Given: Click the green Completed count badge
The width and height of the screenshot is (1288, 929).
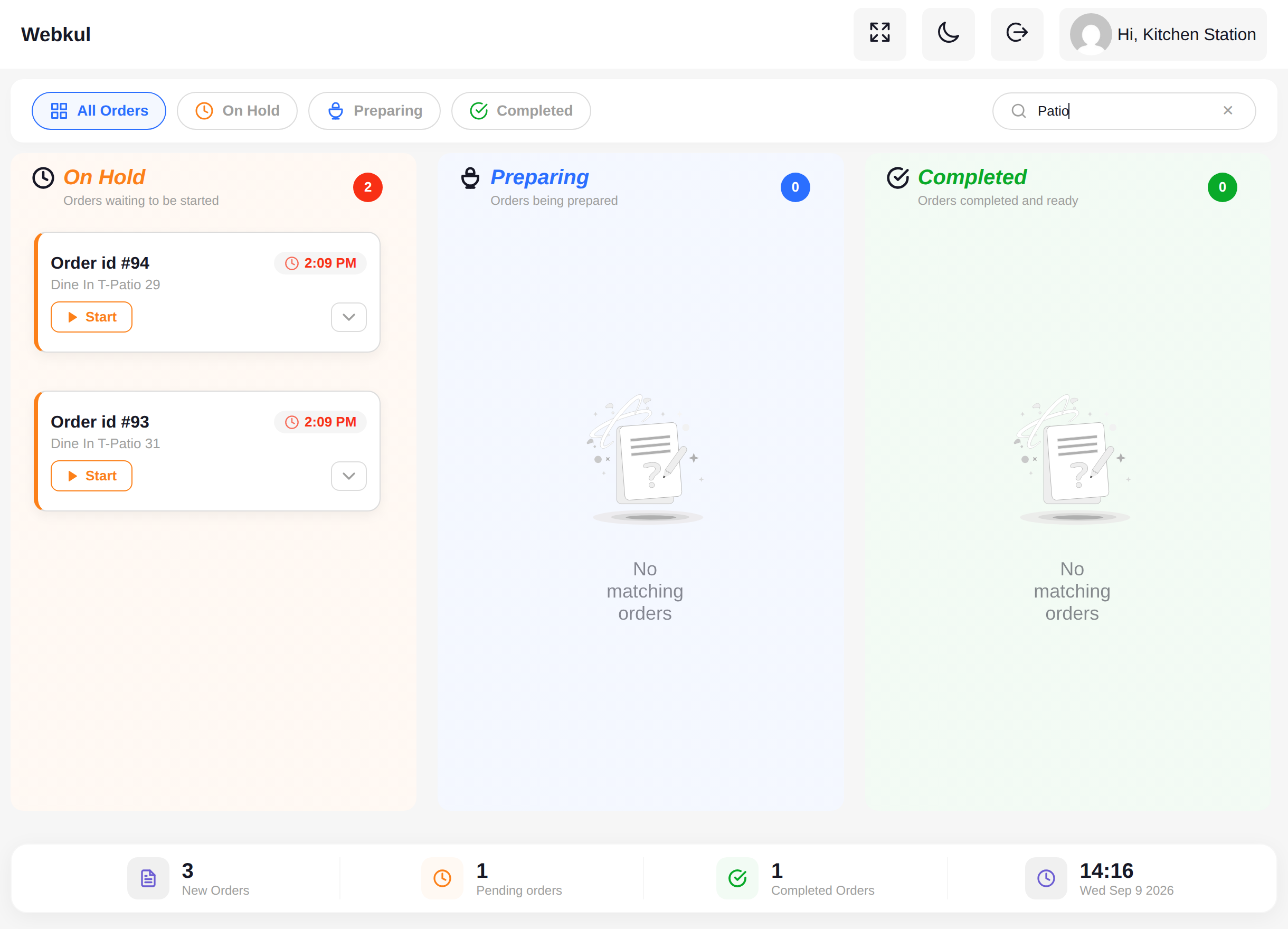Looking at the screenshot, I should point(1222,187).
